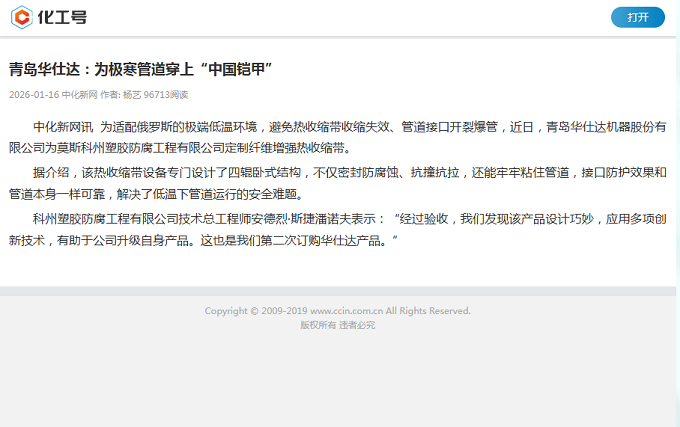
Task: Click the source name 中化新网
Action: coord(79,95)
